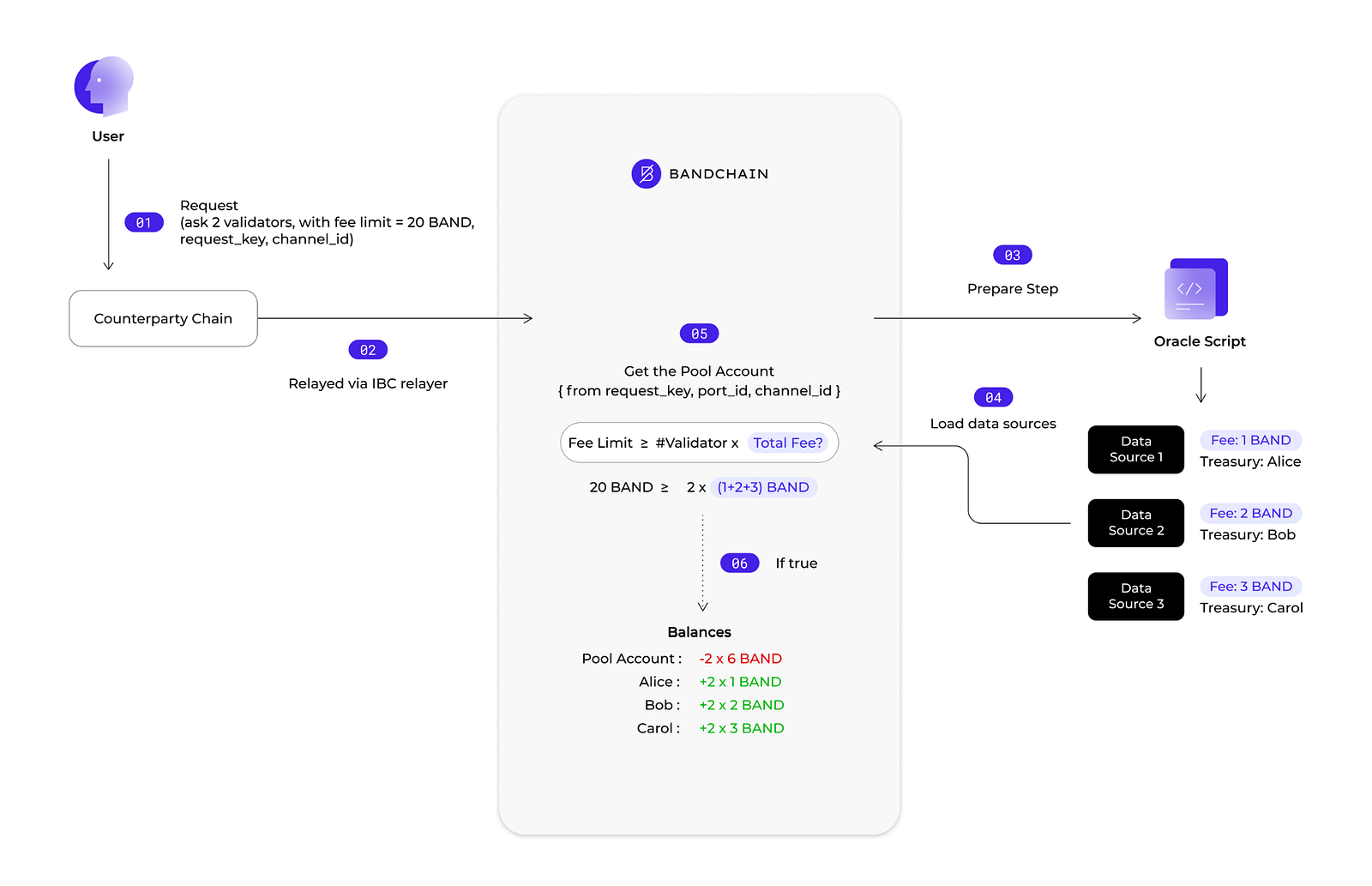Select the Data Source 1 block

(x=1136, y=449)
